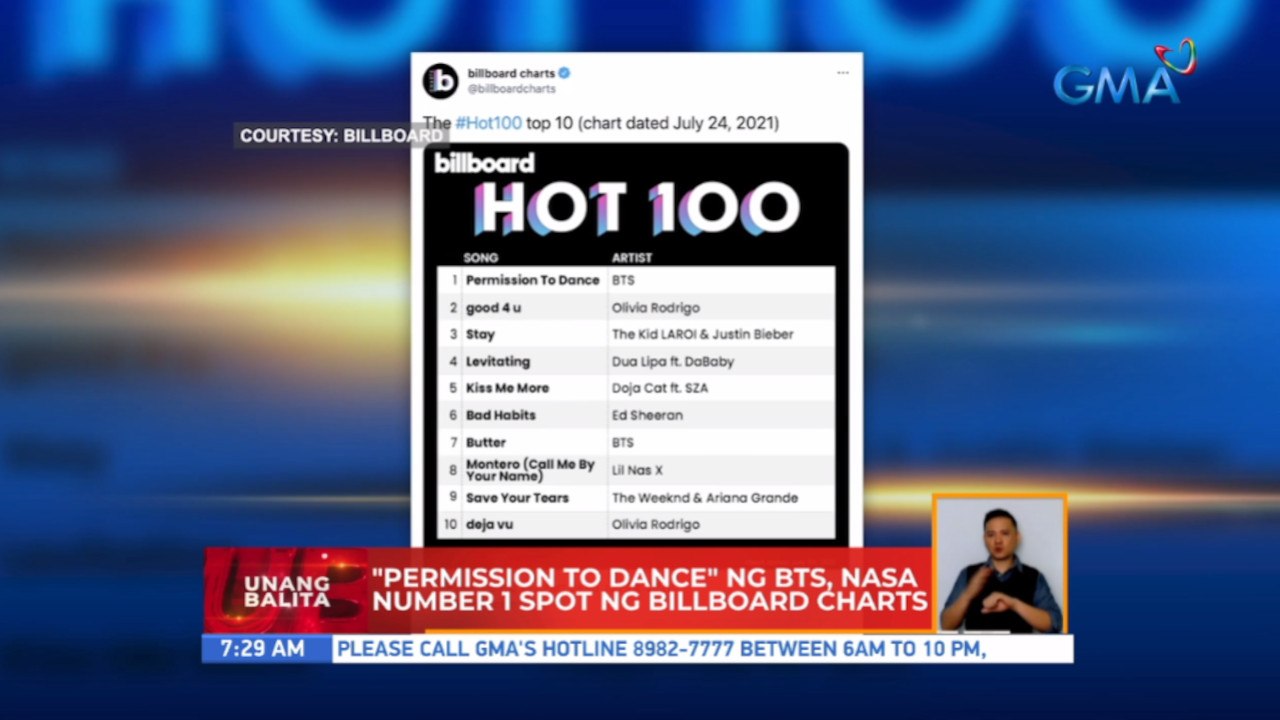Click the 7:29 AM time display
The height and width of the screenshot is (720, 1280).
(x=262, y=649)
